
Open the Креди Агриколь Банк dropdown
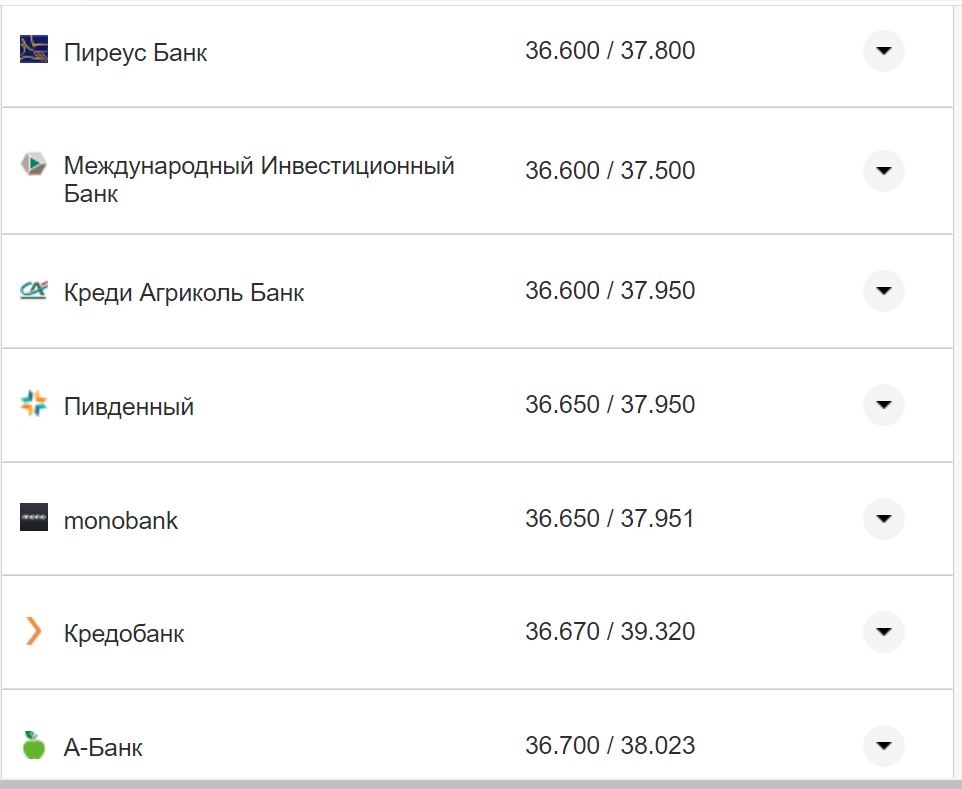[x=883, y=291]
